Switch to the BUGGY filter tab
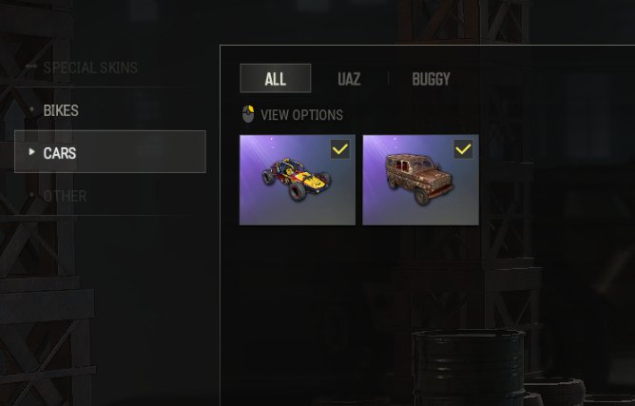Screen dimensions: 635x406 431,79
